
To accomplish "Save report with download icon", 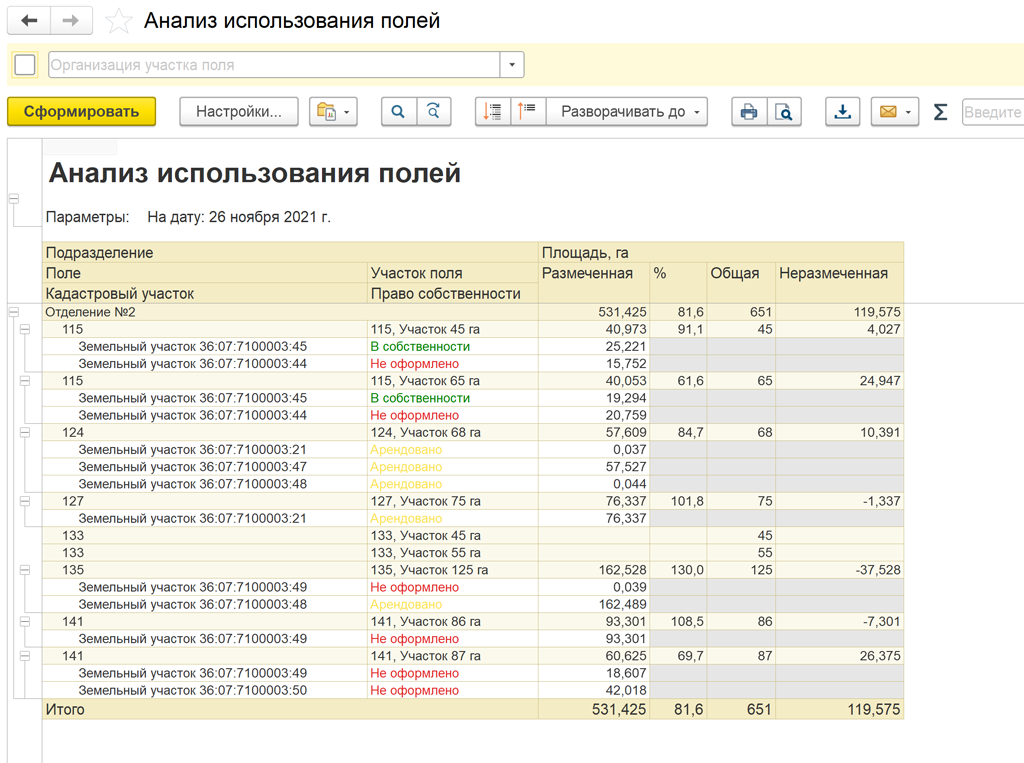I will tap(843, 112).
